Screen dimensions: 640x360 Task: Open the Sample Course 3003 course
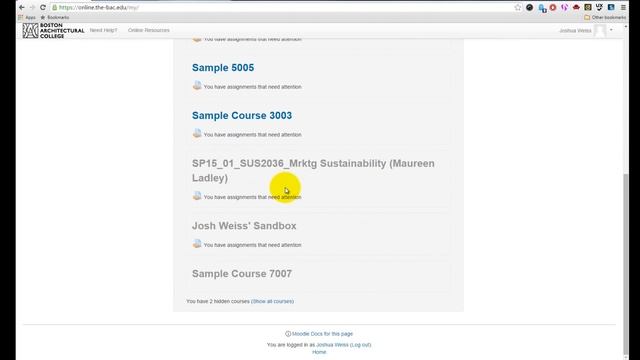point(242,116)
